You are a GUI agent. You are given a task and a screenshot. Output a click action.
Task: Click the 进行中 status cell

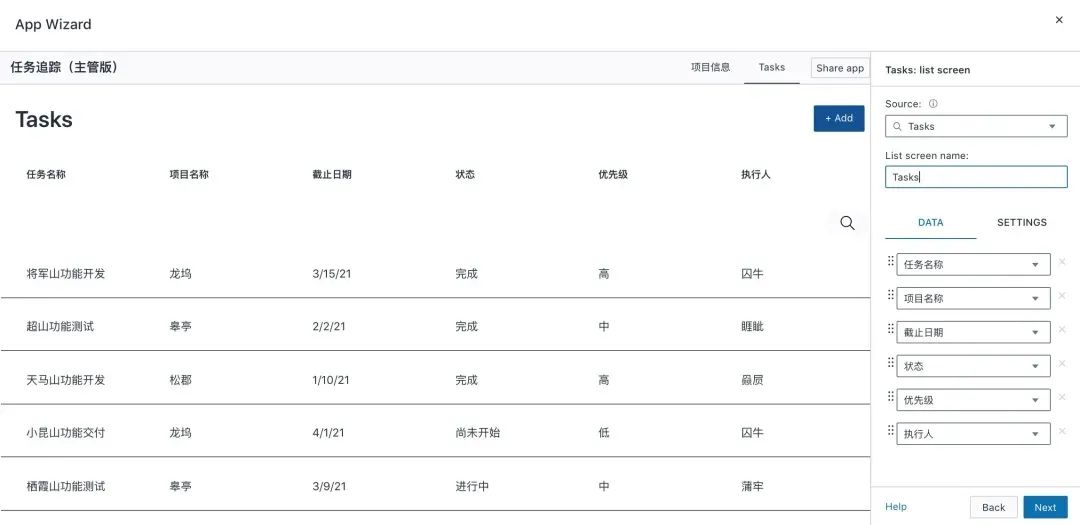coord(472,486)
